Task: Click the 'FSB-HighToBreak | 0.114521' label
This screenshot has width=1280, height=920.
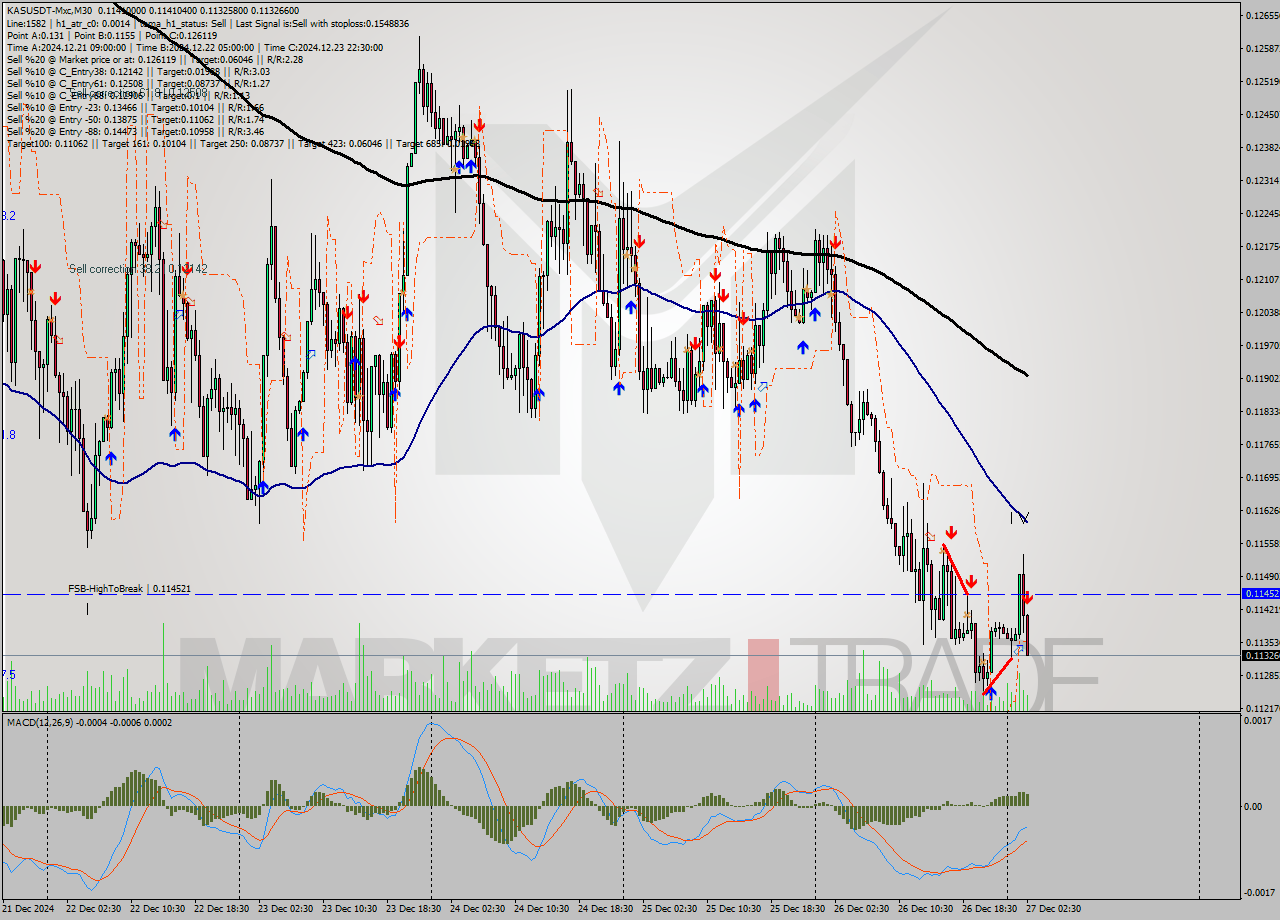Action: 129,589
